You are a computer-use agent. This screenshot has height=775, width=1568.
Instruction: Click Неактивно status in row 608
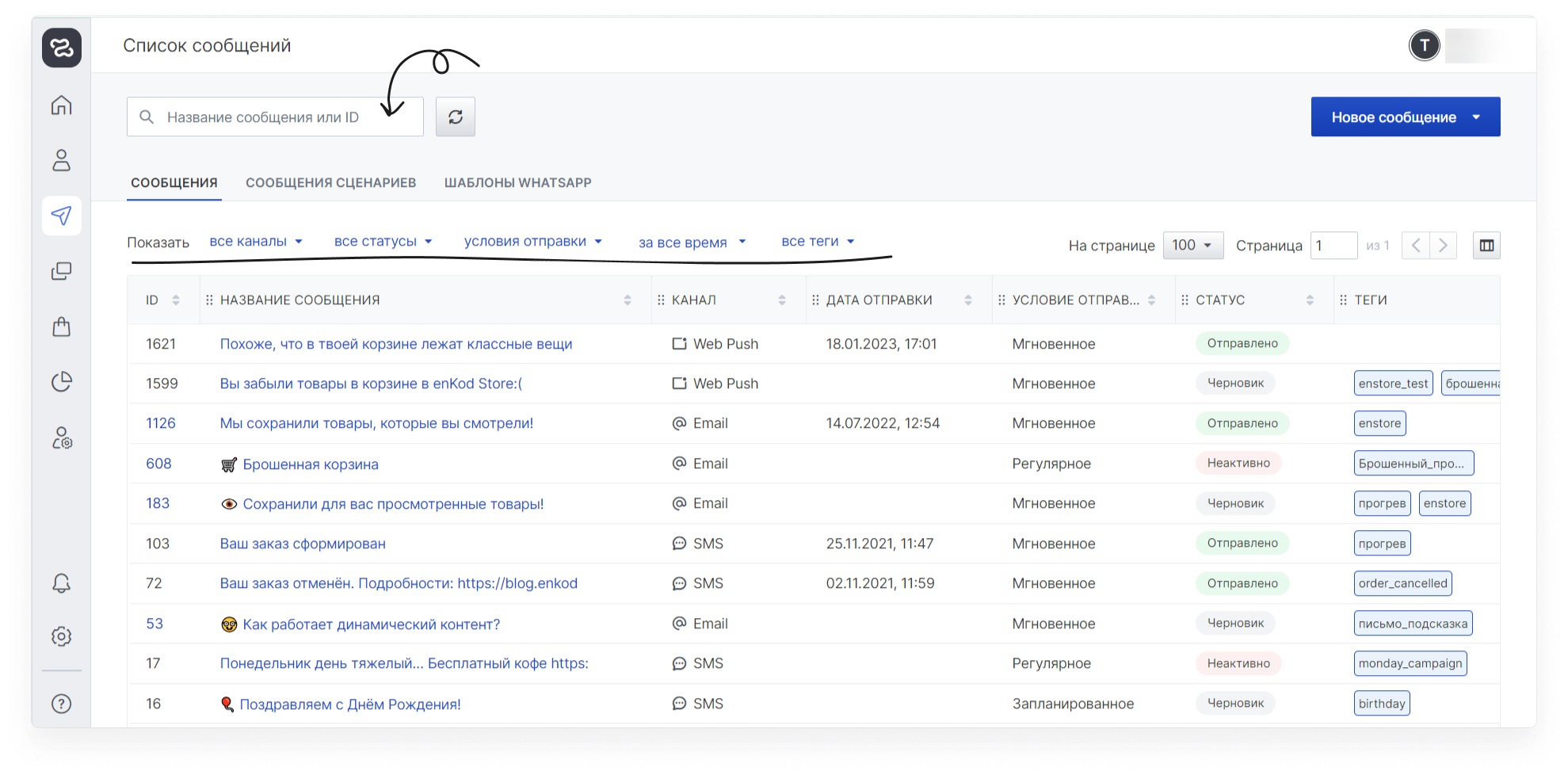1238,463
